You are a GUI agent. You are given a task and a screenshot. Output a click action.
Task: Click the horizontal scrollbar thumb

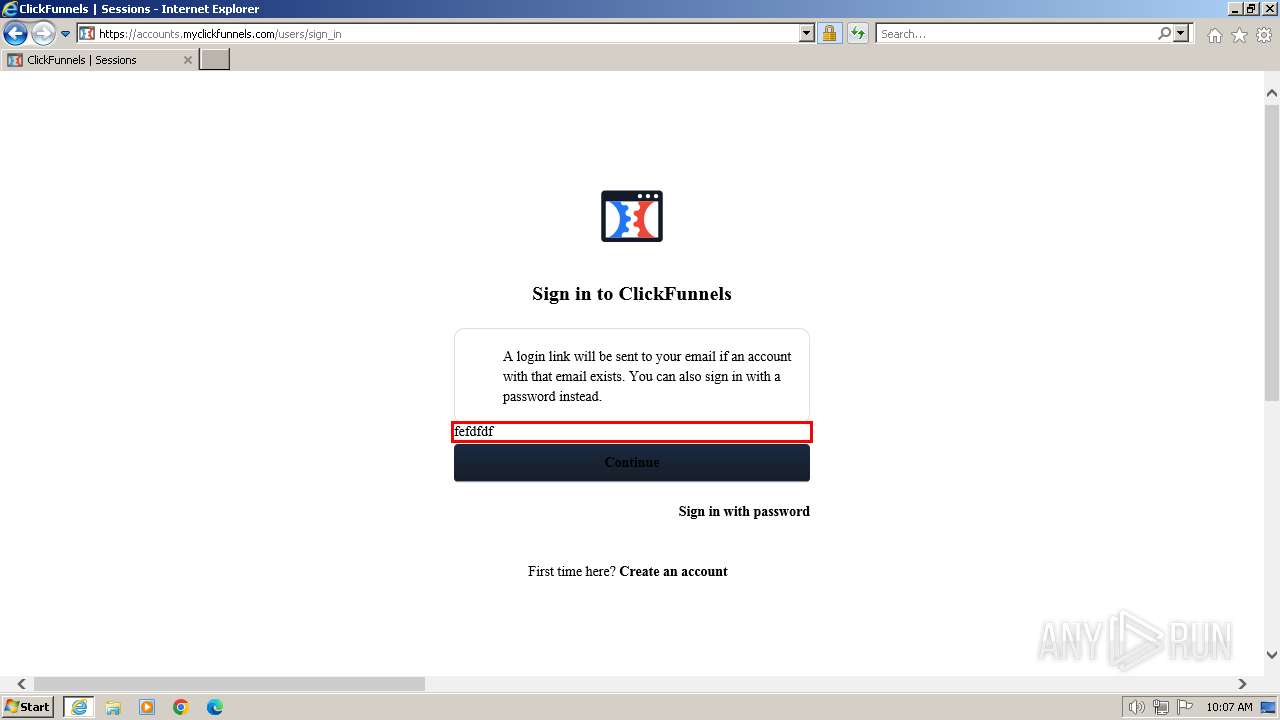point(229,684)
